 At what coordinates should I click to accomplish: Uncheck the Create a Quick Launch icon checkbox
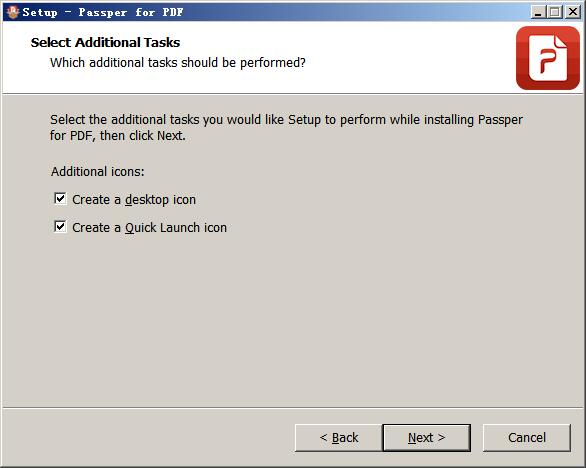pyautogui.click(x=60, y=226)
